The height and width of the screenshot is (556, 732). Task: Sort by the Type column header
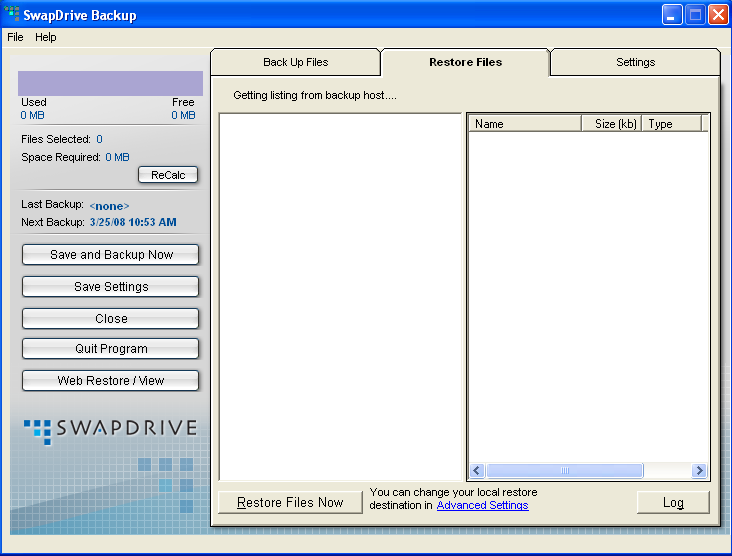point(672,124)
